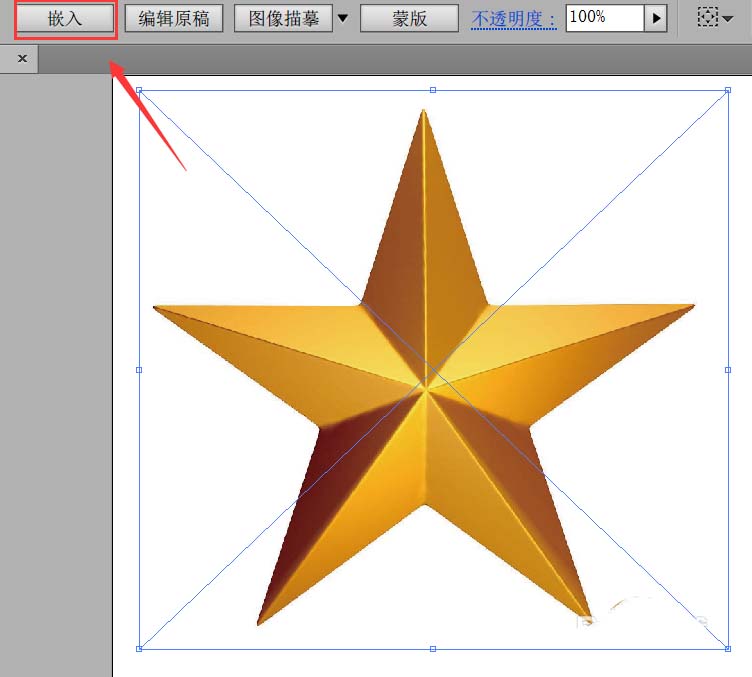Click the 嵌入 (Embed) button
This screenshot has height=677, width=752.
[65, 19]
